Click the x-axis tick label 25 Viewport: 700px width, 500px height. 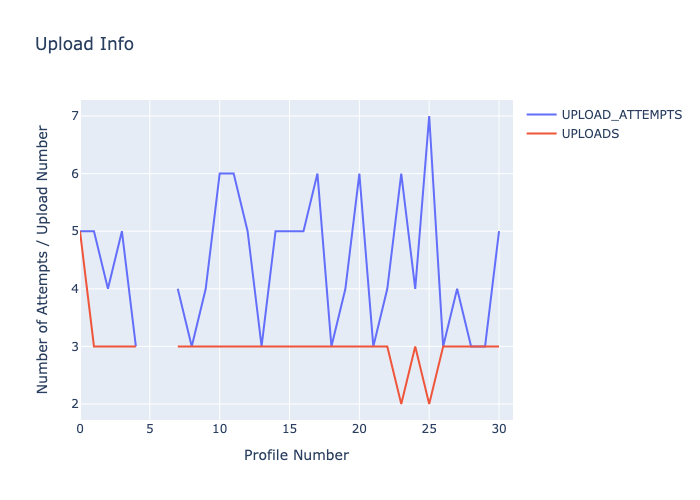[429, 429]
